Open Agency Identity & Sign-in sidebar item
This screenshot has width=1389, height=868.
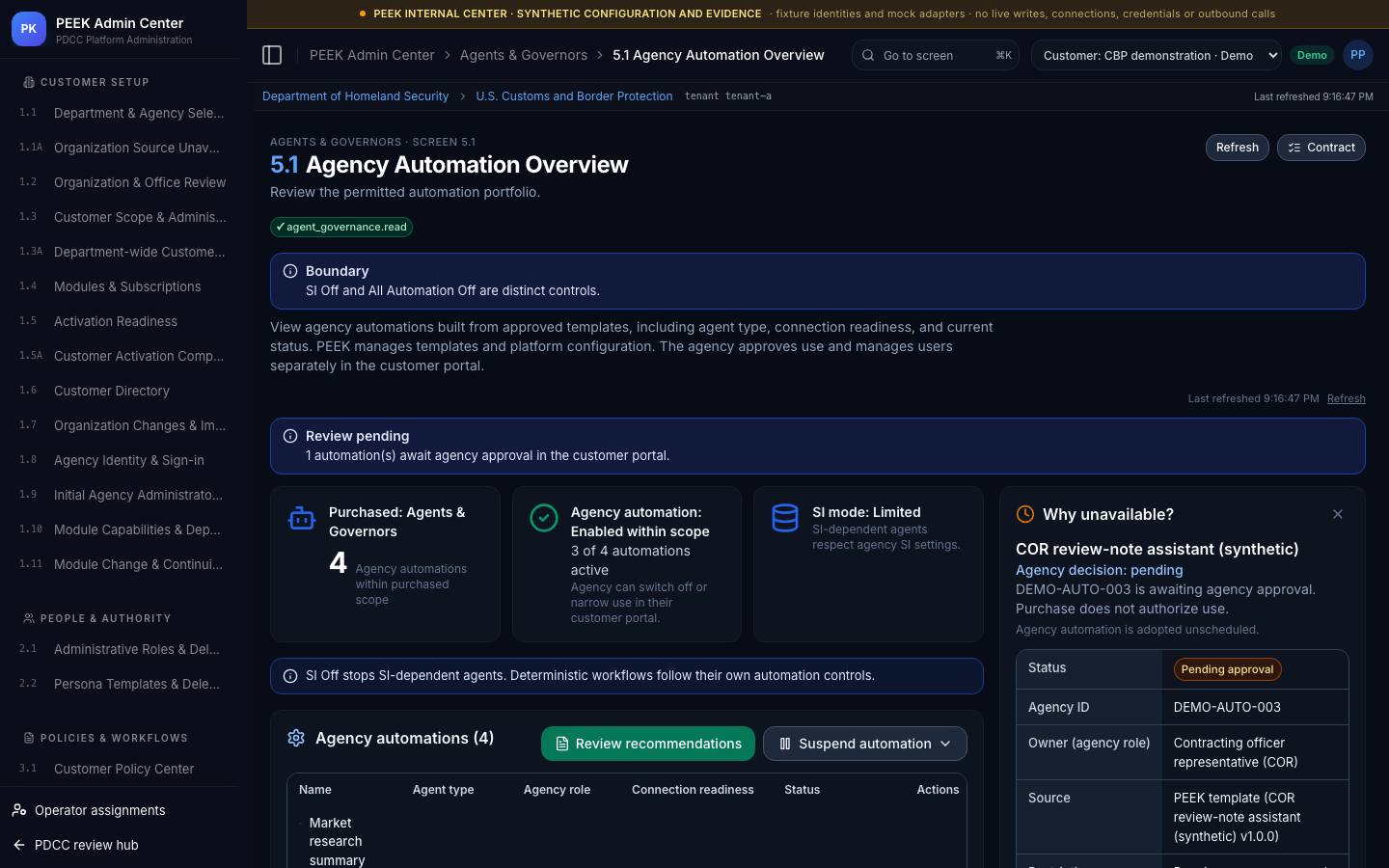point(123,460)
